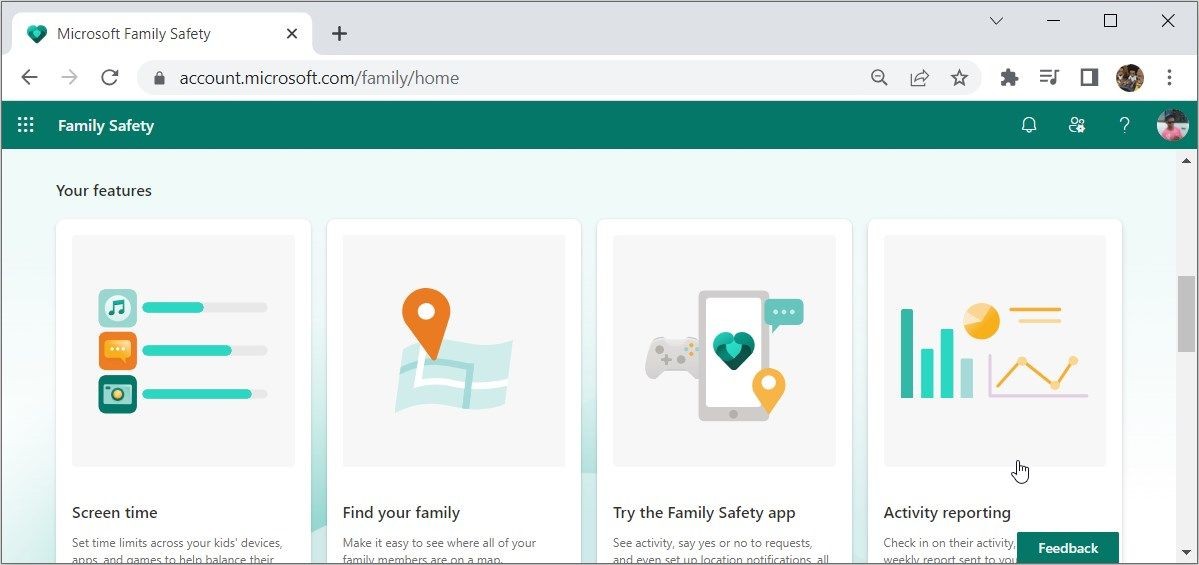Open the Feedback button
This screenshot has width=1199, height=565.
coord(1067,548)
